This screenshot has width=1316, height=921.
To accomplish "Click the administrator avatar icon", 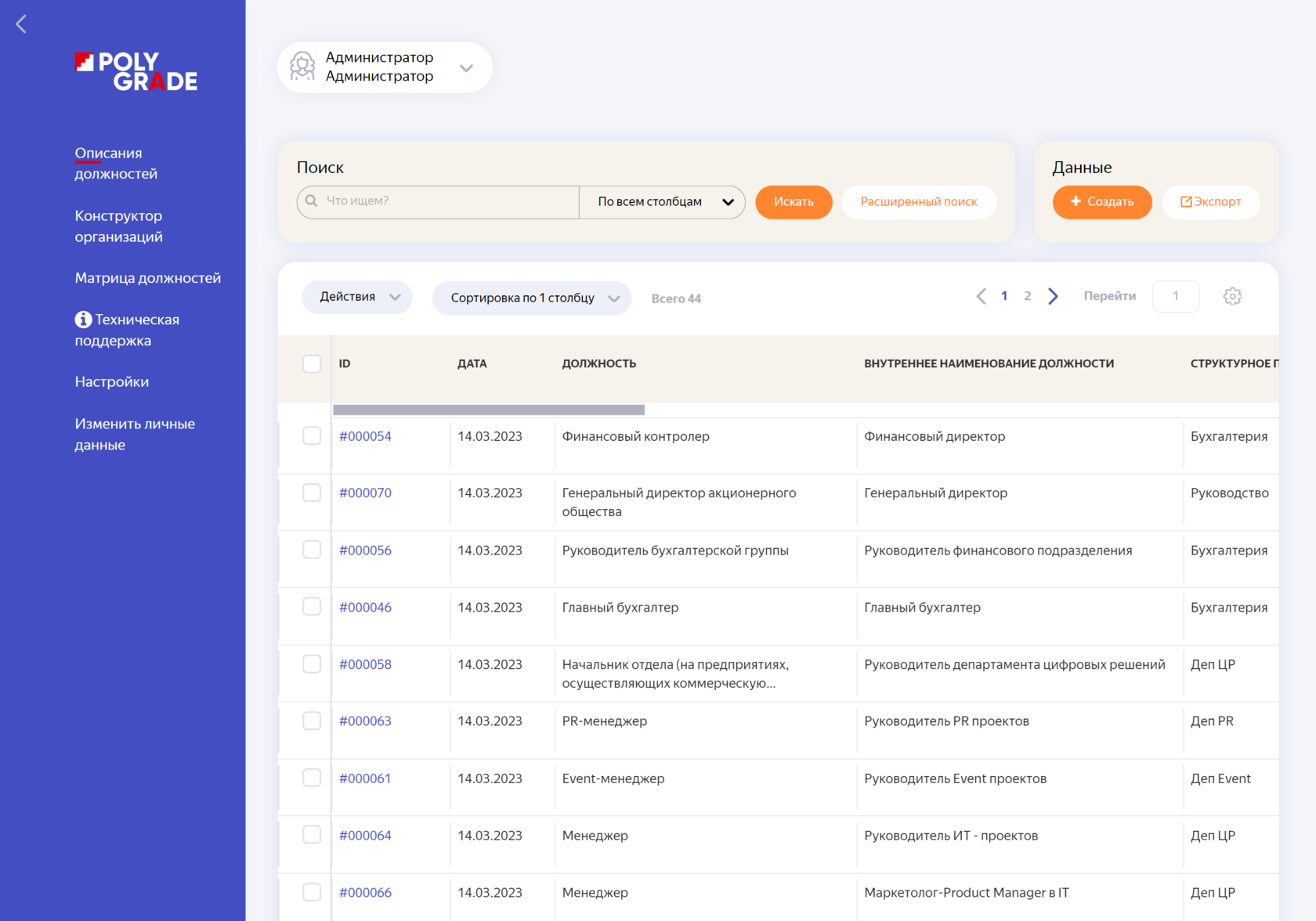I will tap(302, 67).
